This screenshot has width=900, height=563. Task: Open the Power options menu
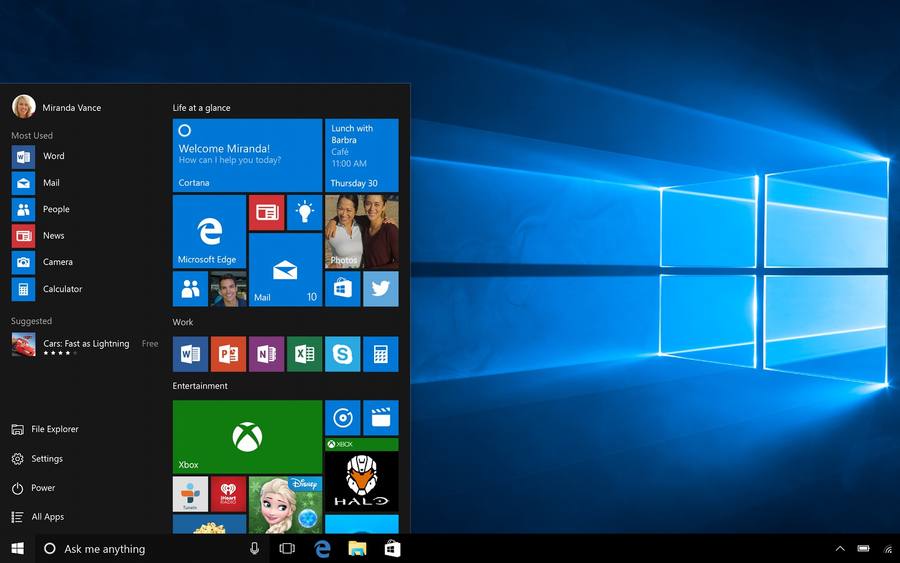click(x=33, y=488)
